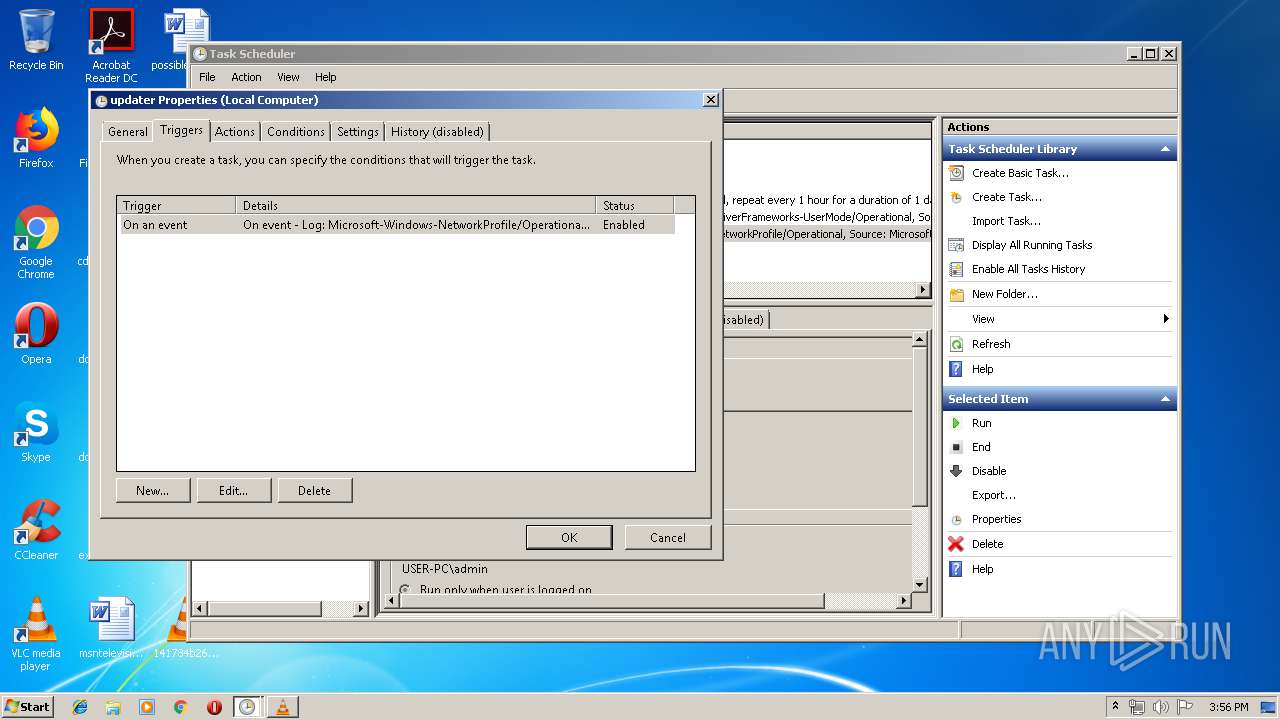Switch to Settings tab

pyautogui.click(x=358, y=132)
